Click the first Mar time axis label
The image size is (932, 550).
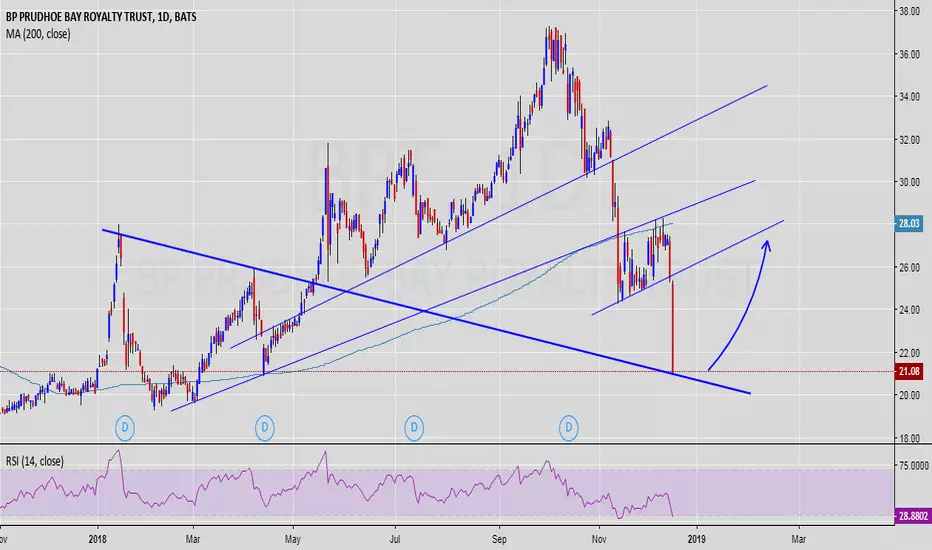click(193, 539)
